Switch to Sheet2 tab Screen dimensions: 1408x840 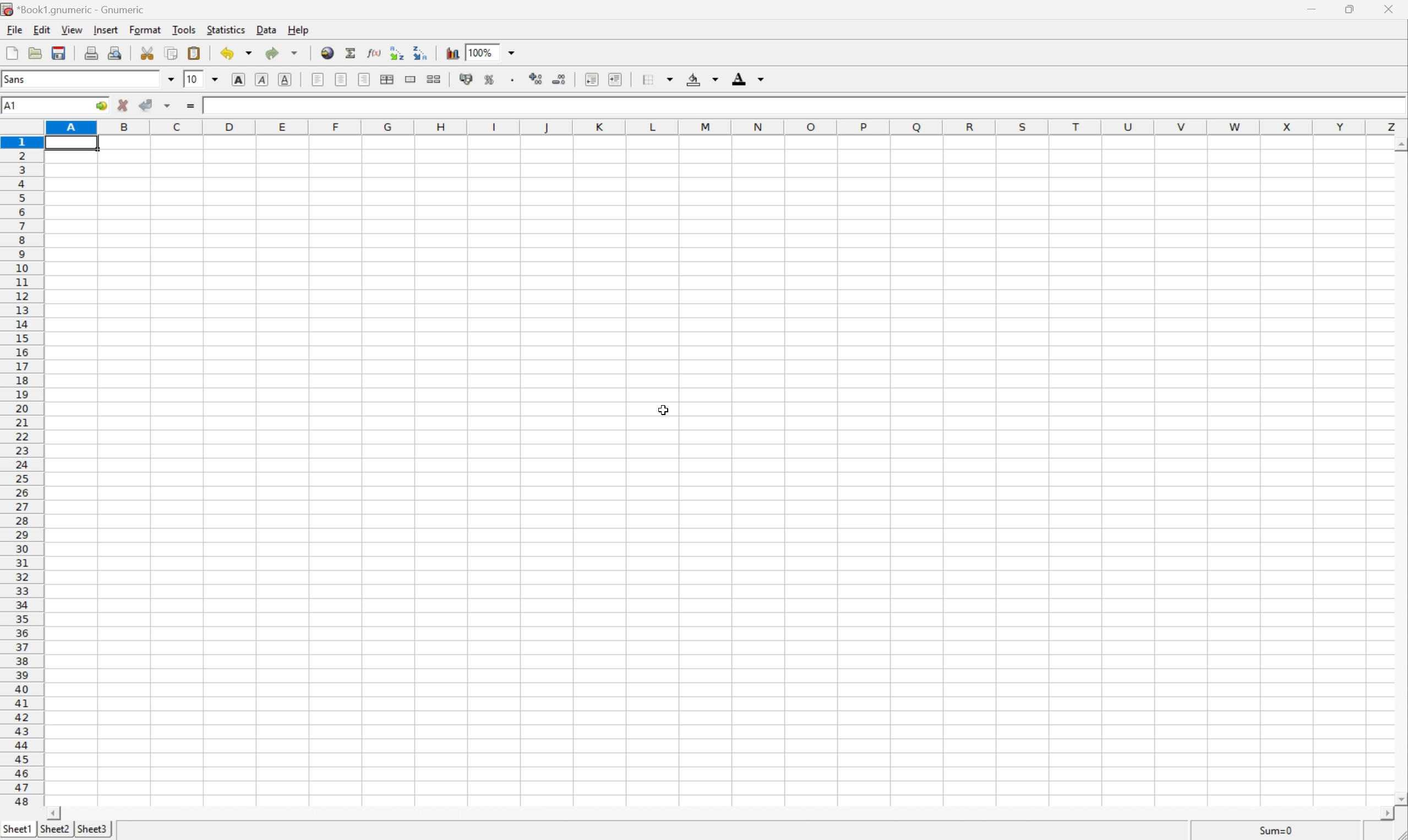point(54,829)
